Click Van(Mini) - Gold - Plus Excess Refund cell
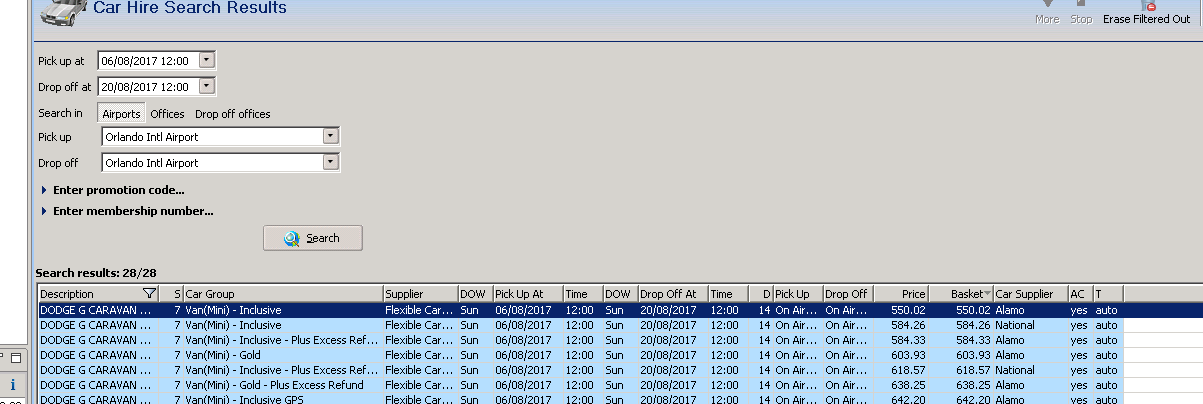The height and width of the screenshot is (404, 1203). 283,385
